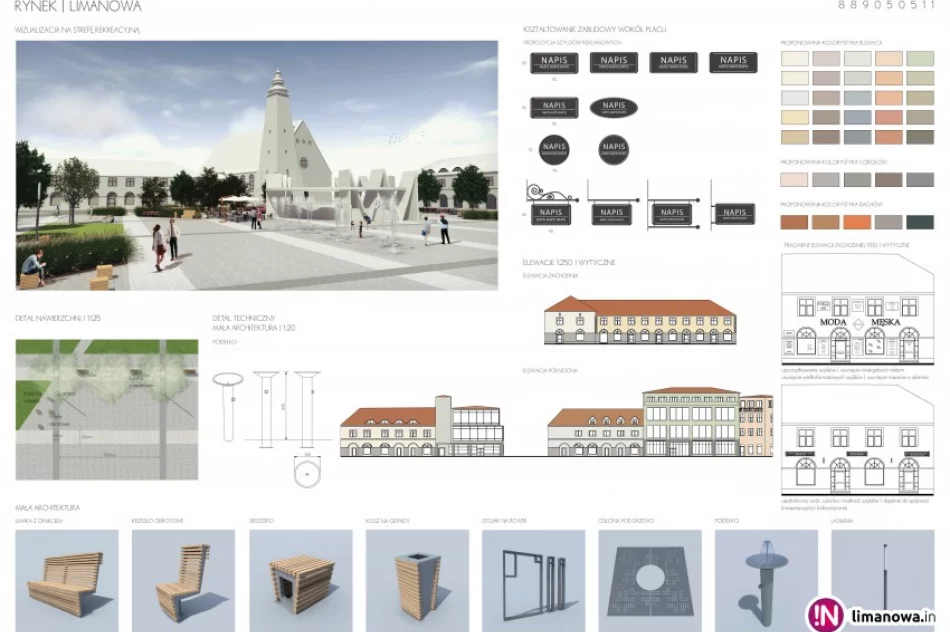Select the west elevation building drawing
This screenshot has width=950, height=632.
pos(640,320)
